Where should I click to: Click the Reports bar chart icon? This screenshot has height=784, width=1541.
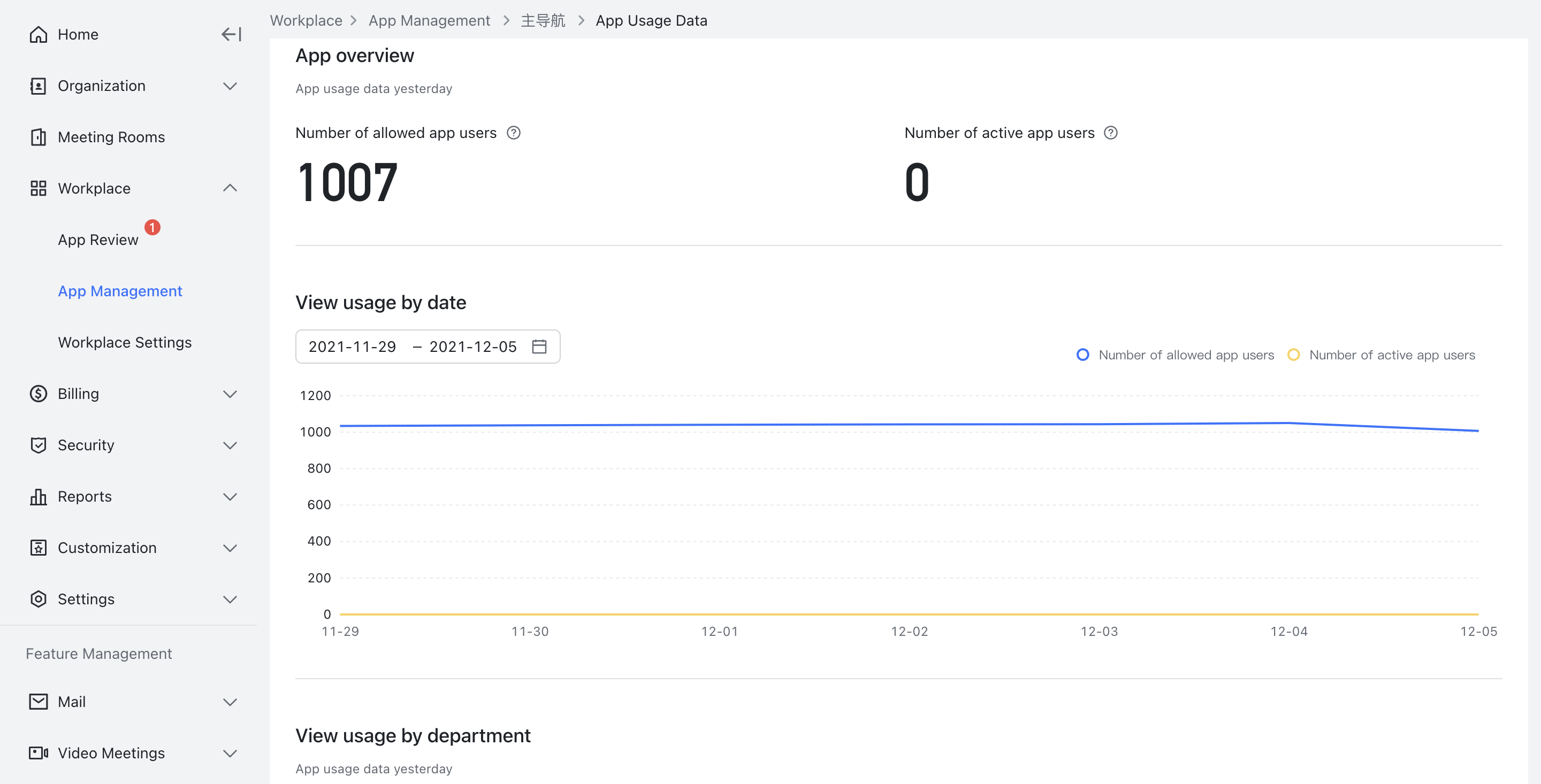pyautogui.click(x=39, y=497)
